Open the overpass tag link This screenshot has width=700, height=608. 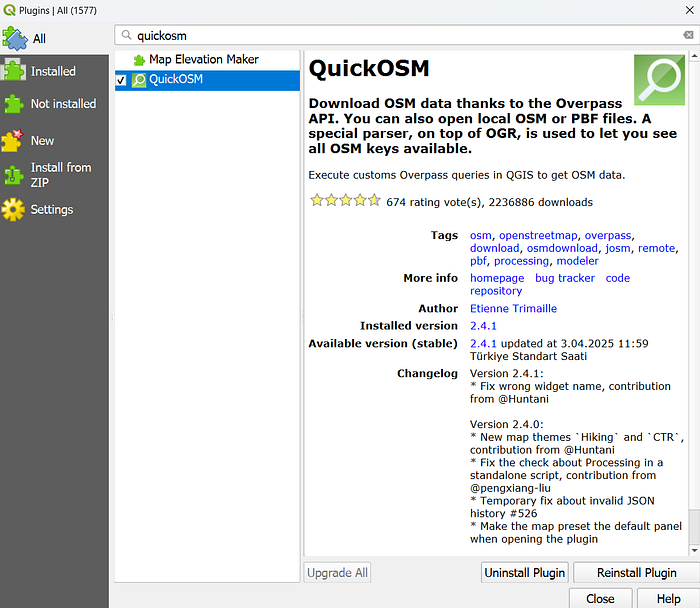point(608,235)
